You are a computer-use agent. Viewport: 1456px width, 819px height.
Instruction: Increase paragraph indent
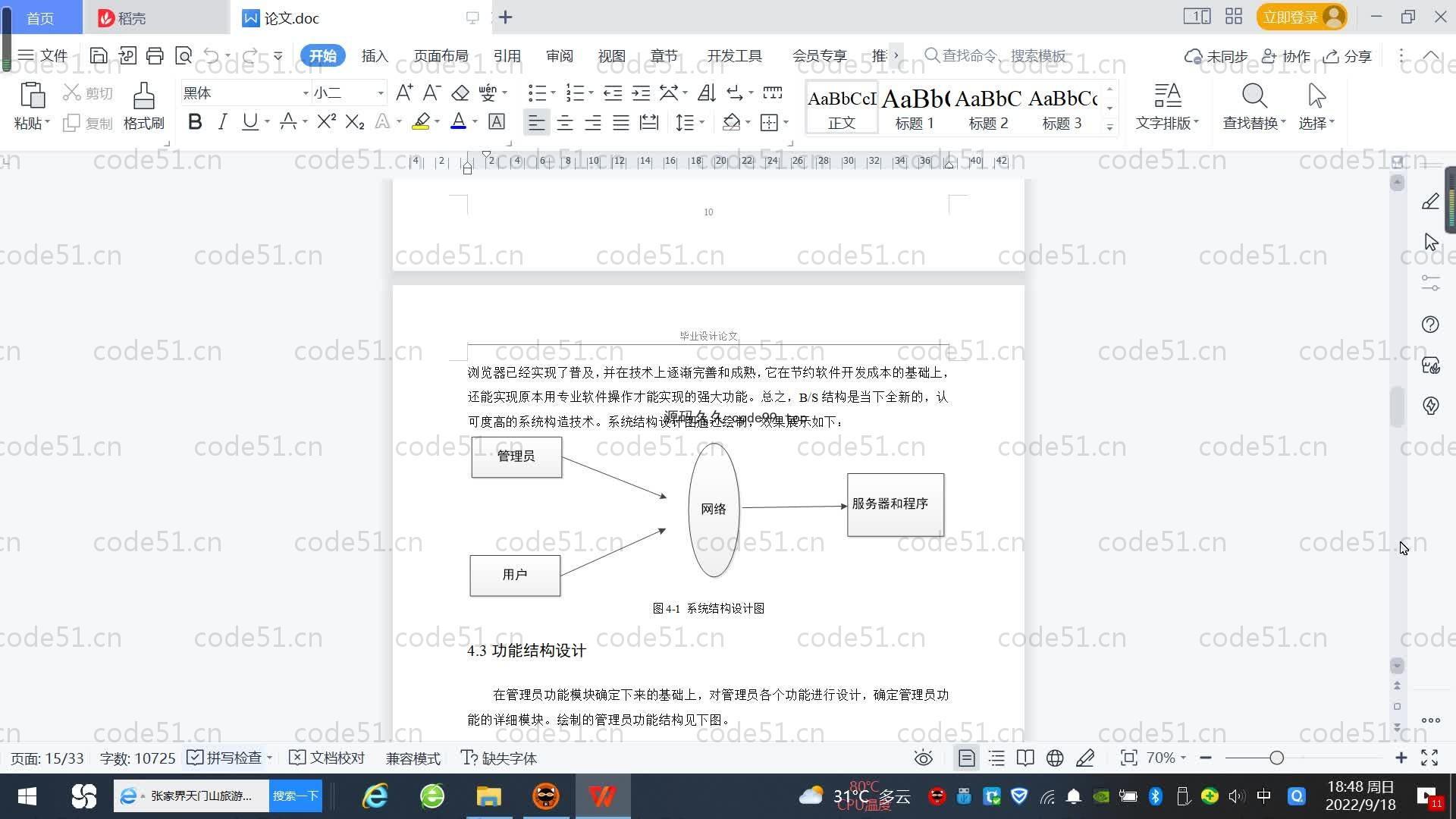click(641, 93)
